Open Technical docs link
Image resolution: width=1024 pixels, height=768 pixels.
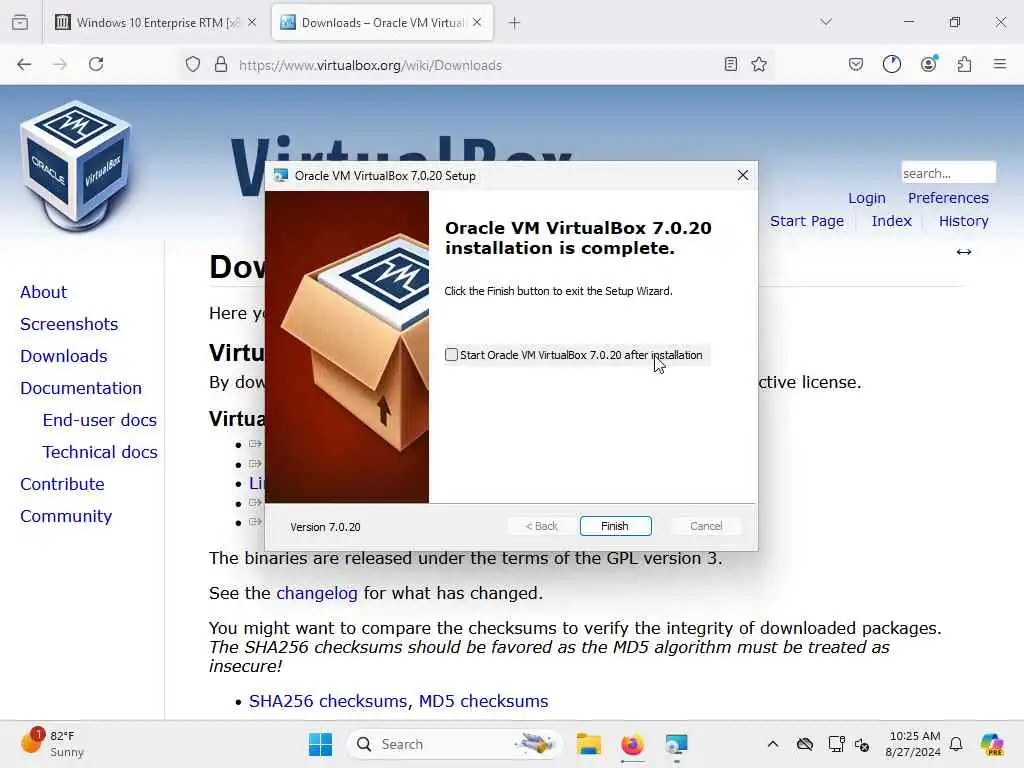[100, 452]
